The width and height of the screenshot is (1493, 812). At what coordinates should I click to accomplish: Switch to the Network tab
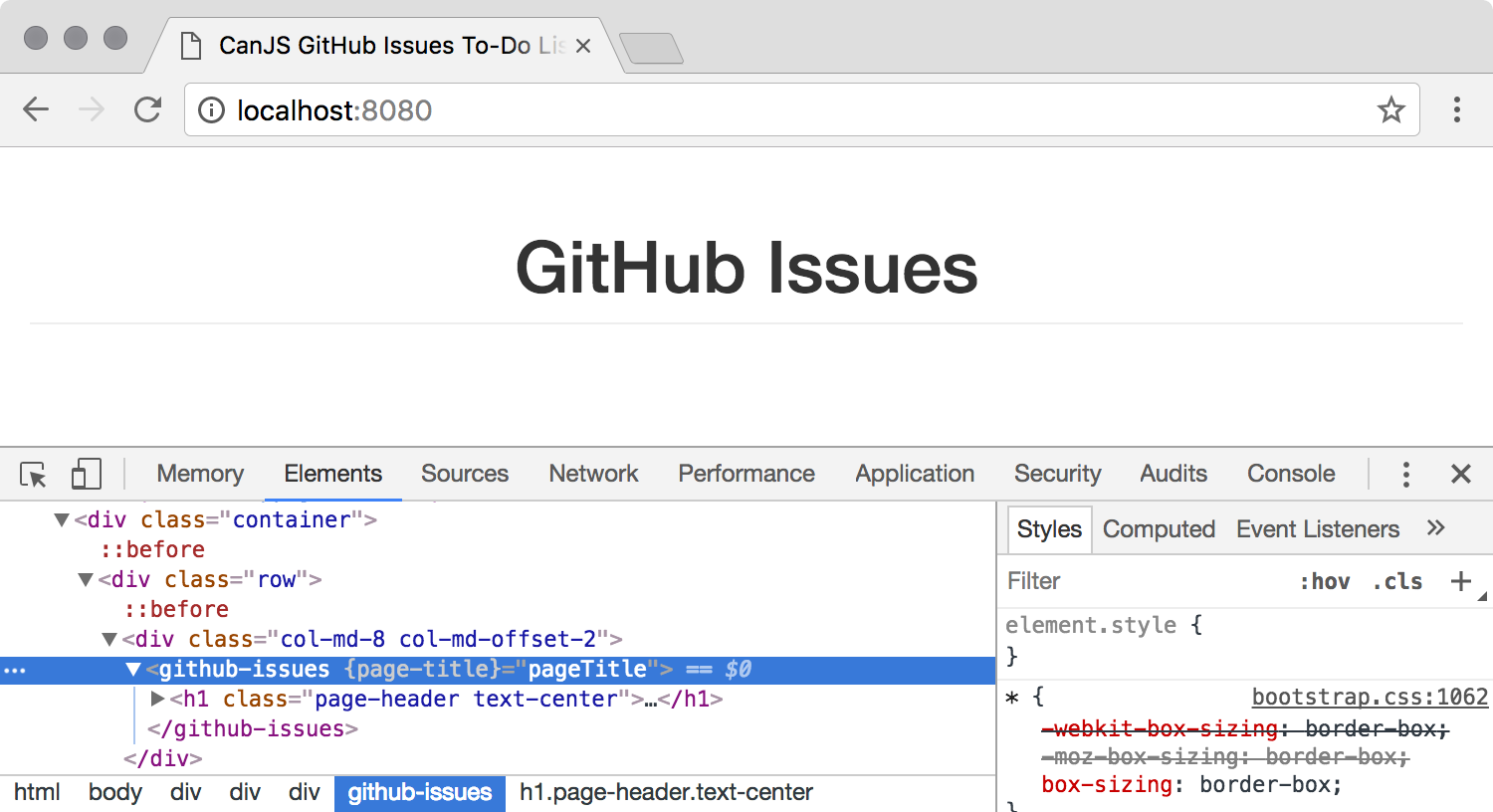[593, 474]
